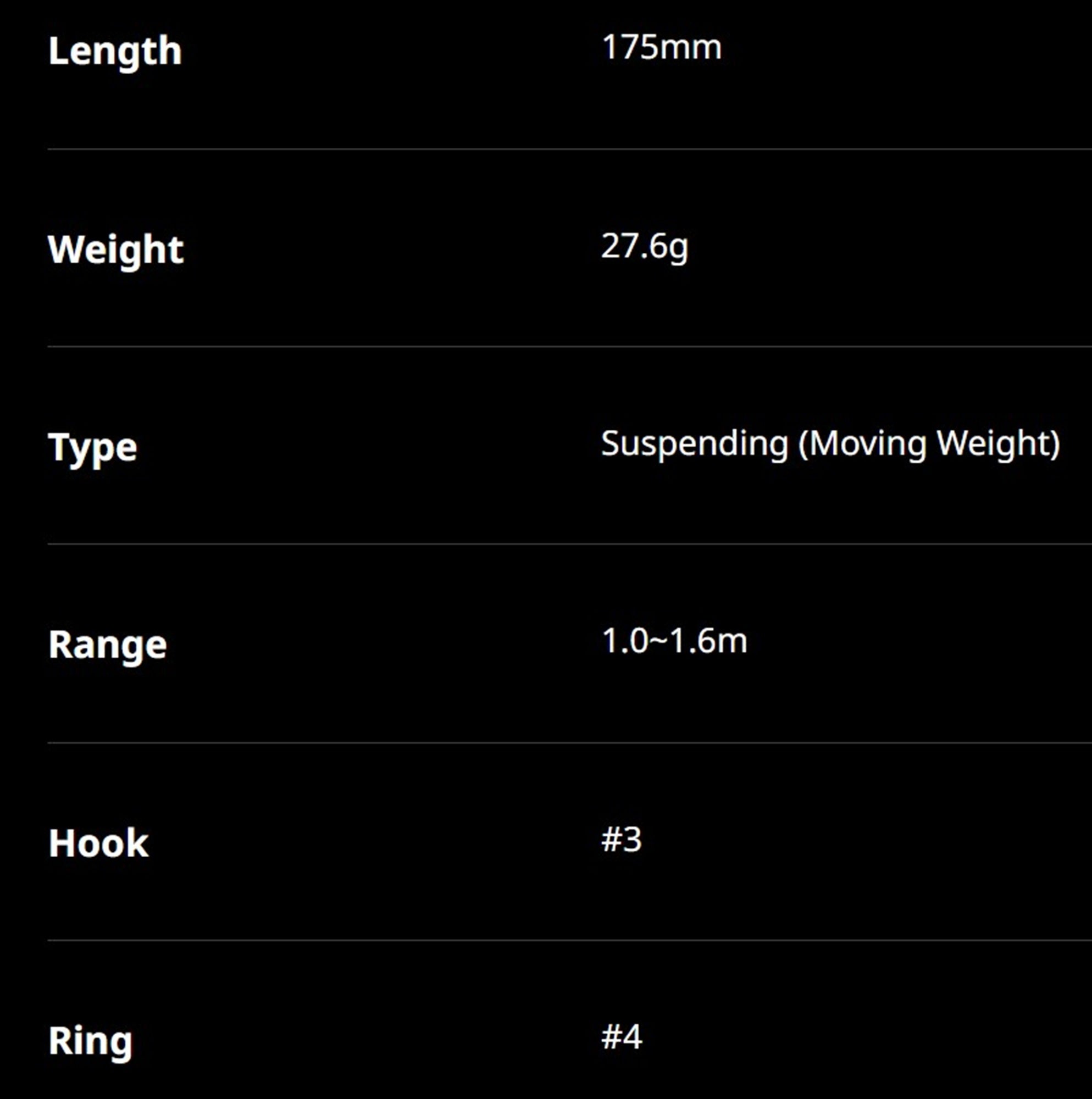Select the #3 hook size value

(x=622, y=839)
